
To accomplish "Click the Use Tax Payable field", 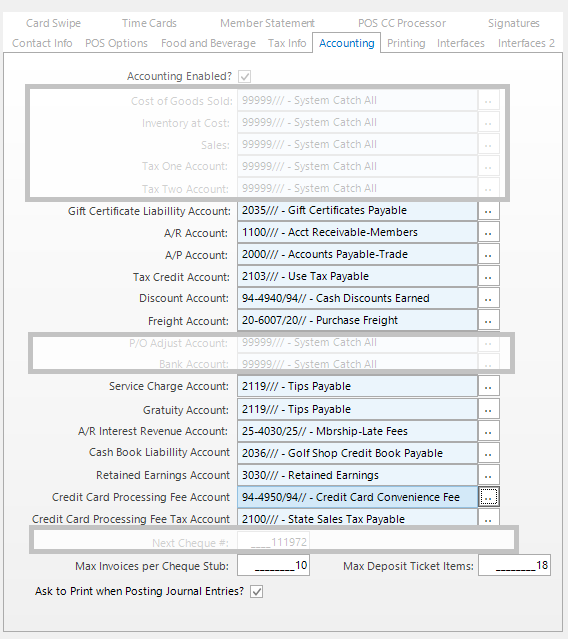I will (x=357, y=277).
